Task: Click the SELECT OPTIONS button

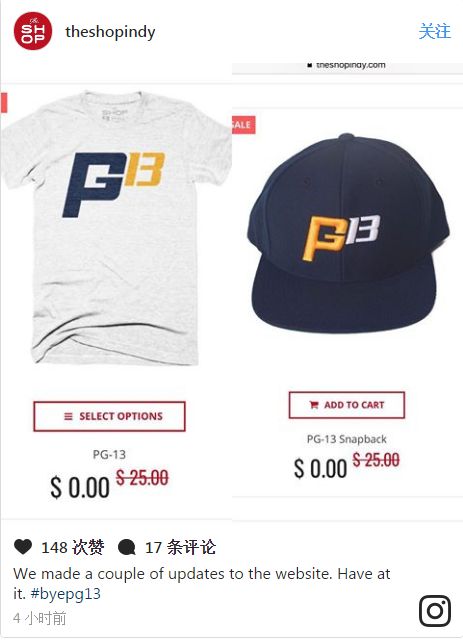Action: click(109, 416)
